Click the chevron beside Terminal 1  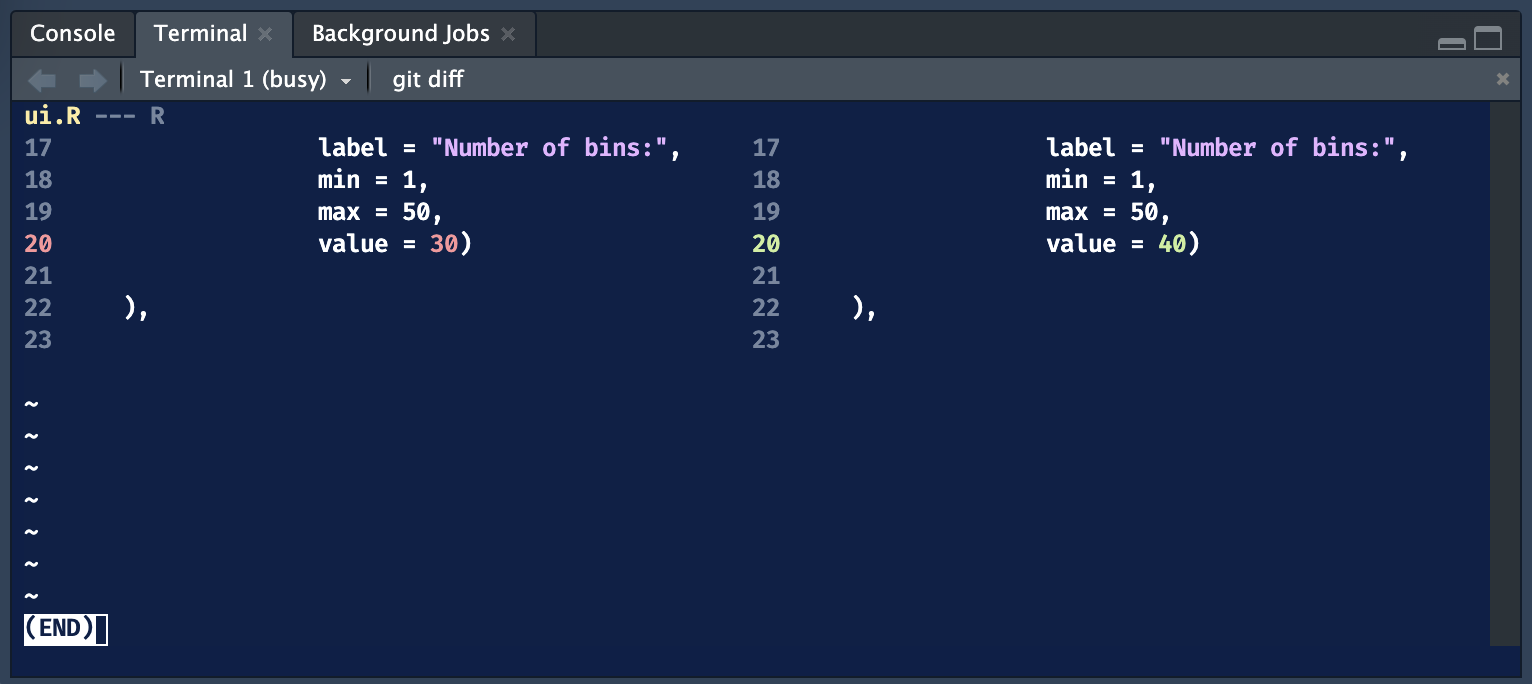coord(347,80)
